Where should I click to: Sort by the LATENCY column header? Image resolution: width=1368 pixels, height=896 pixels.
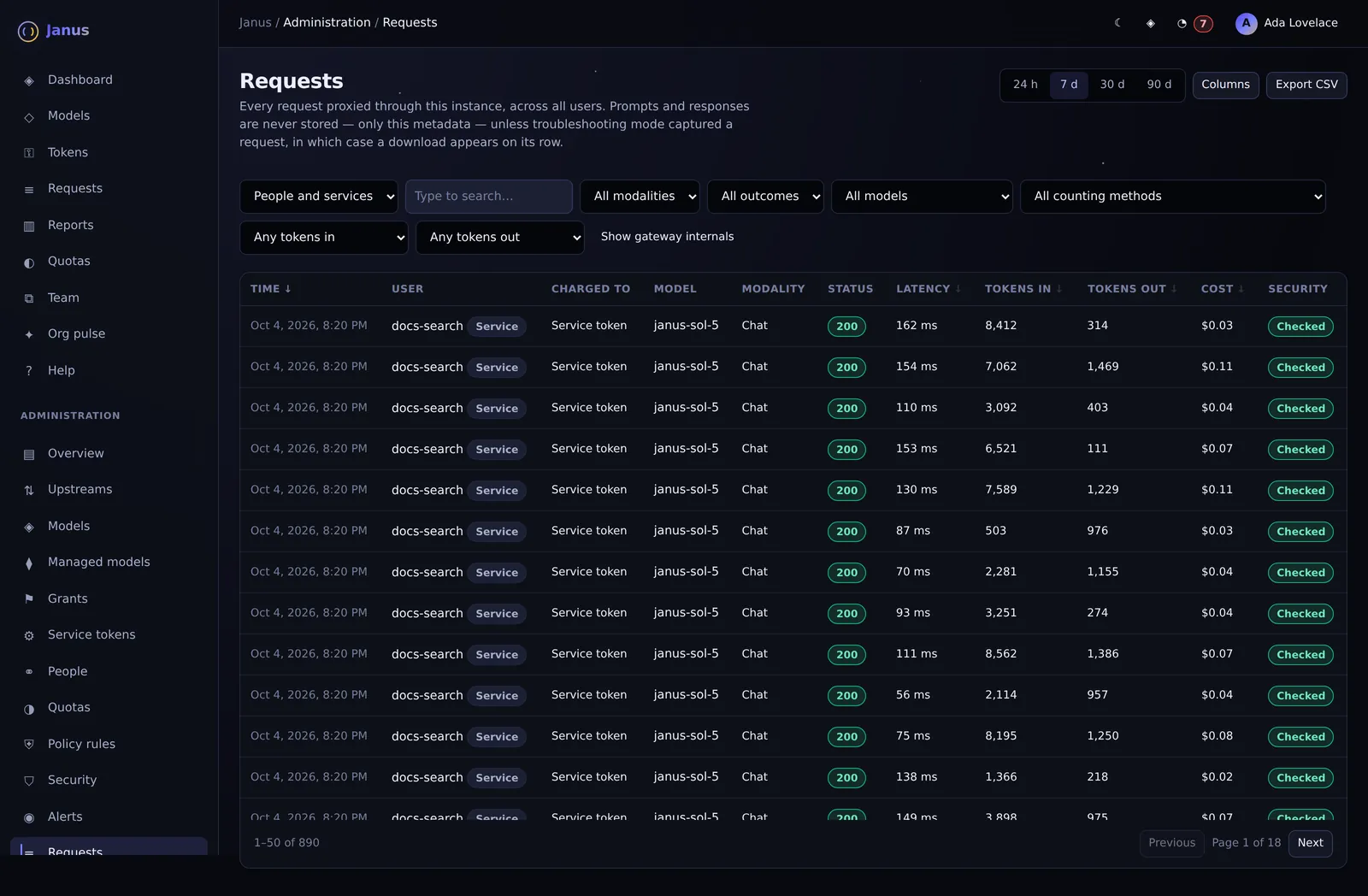(929, 289)
